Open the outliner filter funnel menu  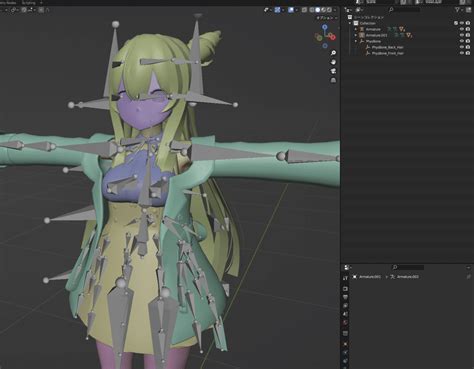coord(458,10)
